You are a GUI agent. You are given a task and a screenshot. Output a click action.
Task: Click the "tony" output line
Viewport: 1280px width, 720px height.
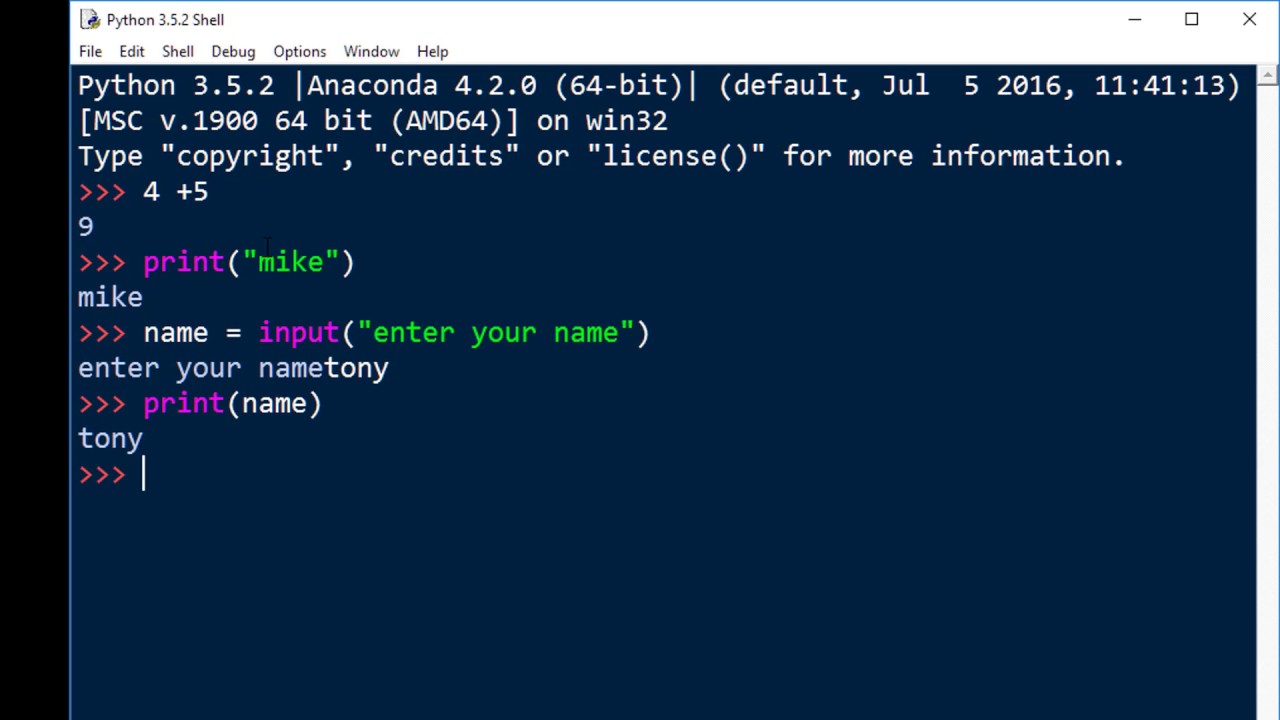[110, 439]
